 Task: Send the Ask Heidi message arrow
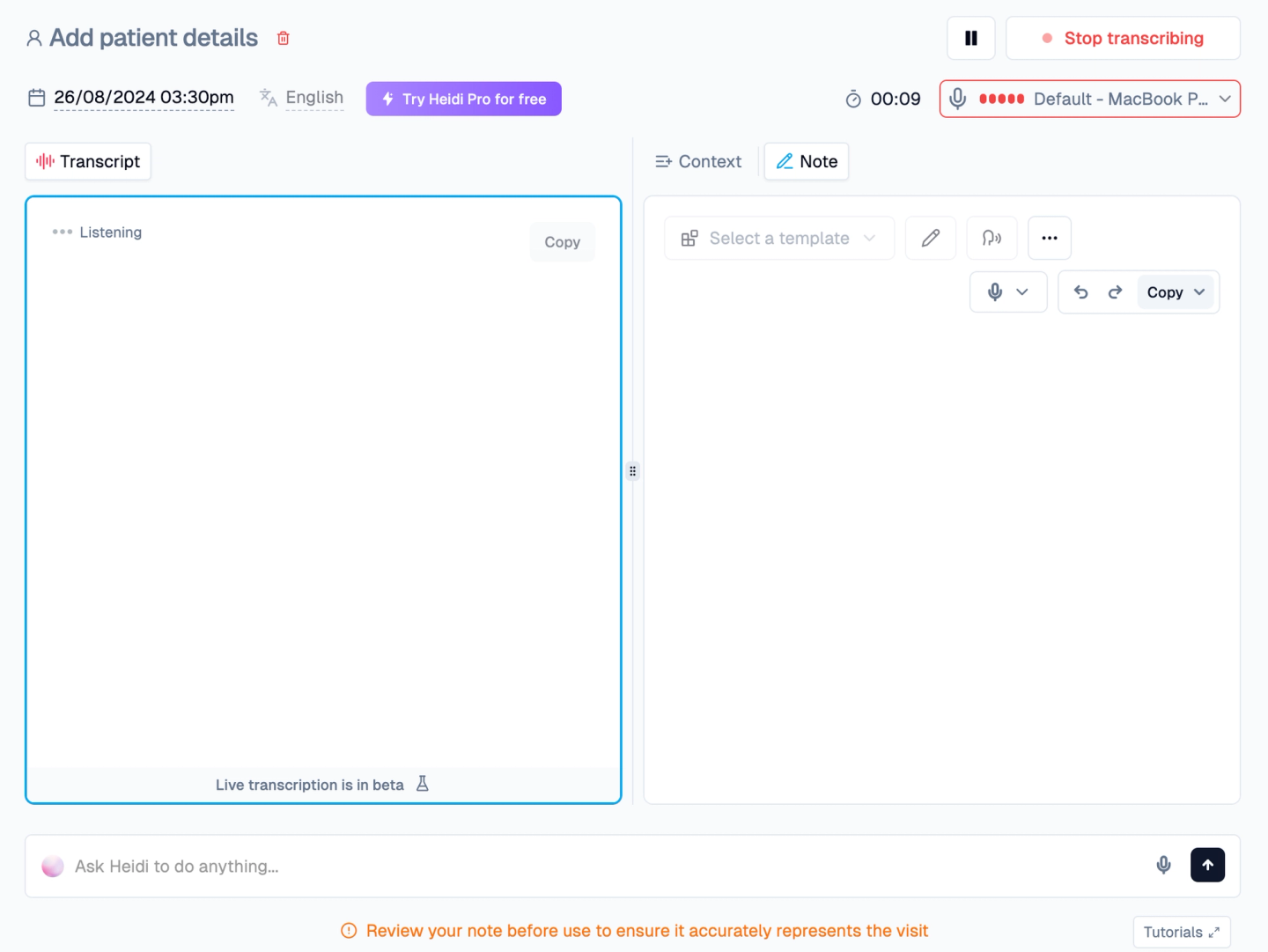[x=1207, y=865]
